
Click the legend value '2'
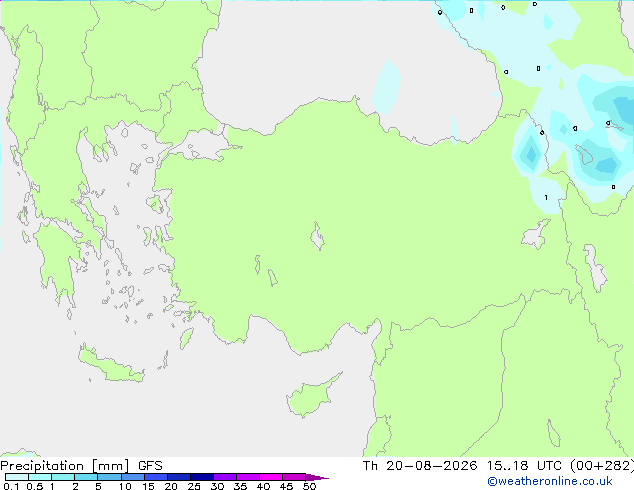tap(75, 486)
